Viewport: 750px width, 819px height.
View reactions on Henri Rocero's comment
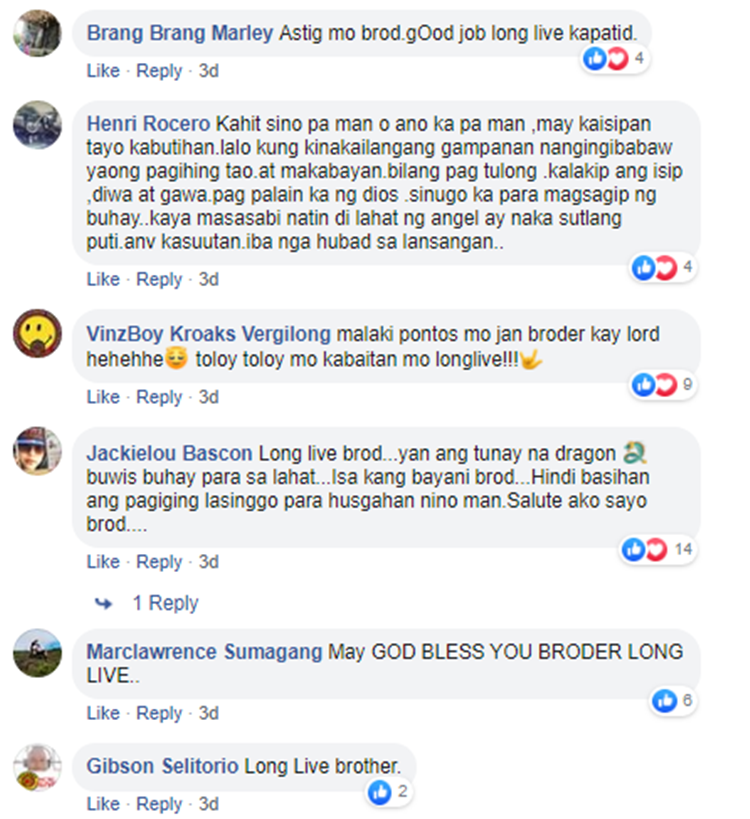[x=663, y=267]
